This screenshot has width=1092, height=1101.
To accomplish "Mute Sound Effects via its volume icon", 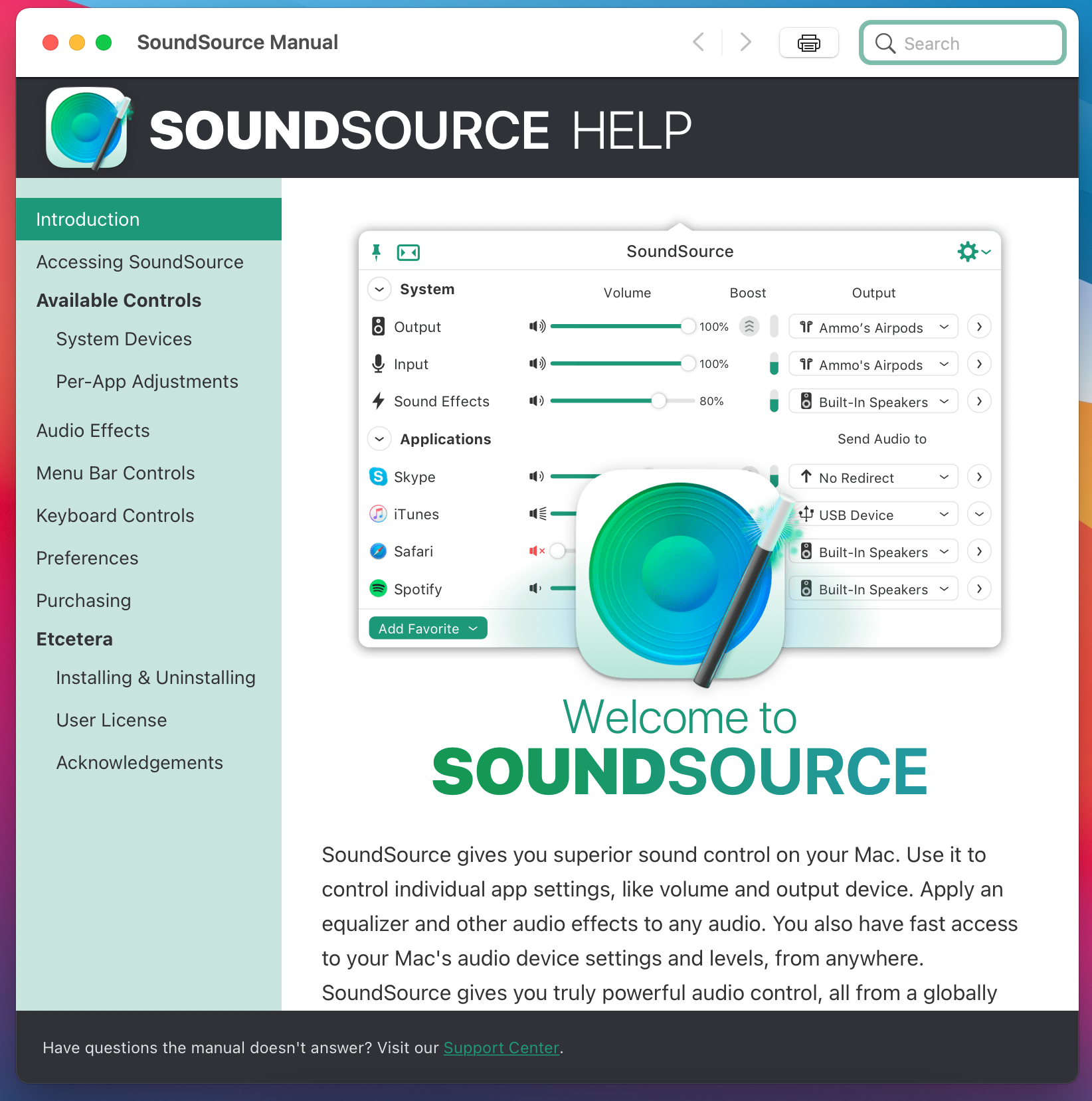I will (536, 400).
